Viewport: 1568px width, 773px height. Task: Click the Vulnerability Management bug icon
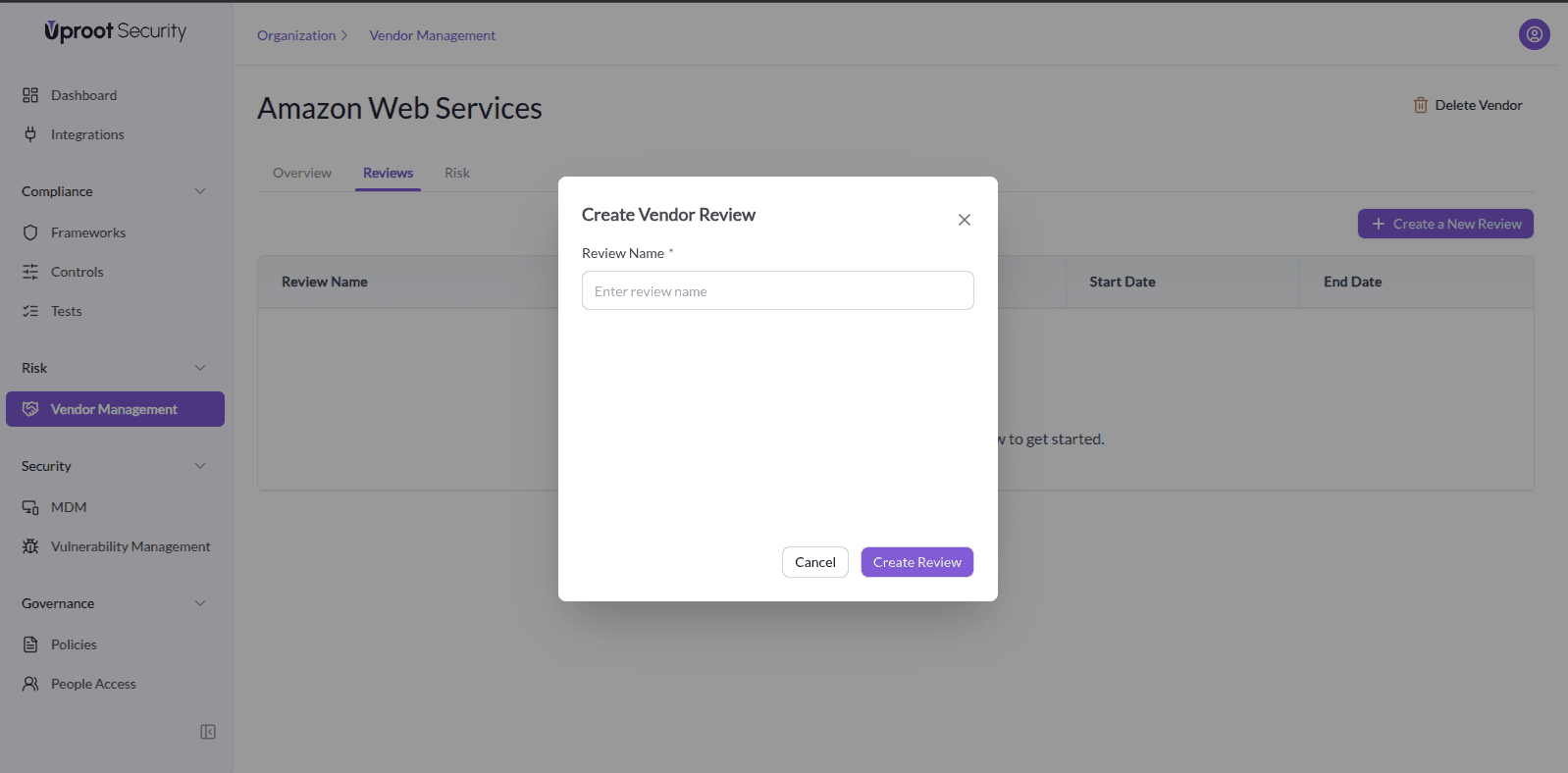30,546
